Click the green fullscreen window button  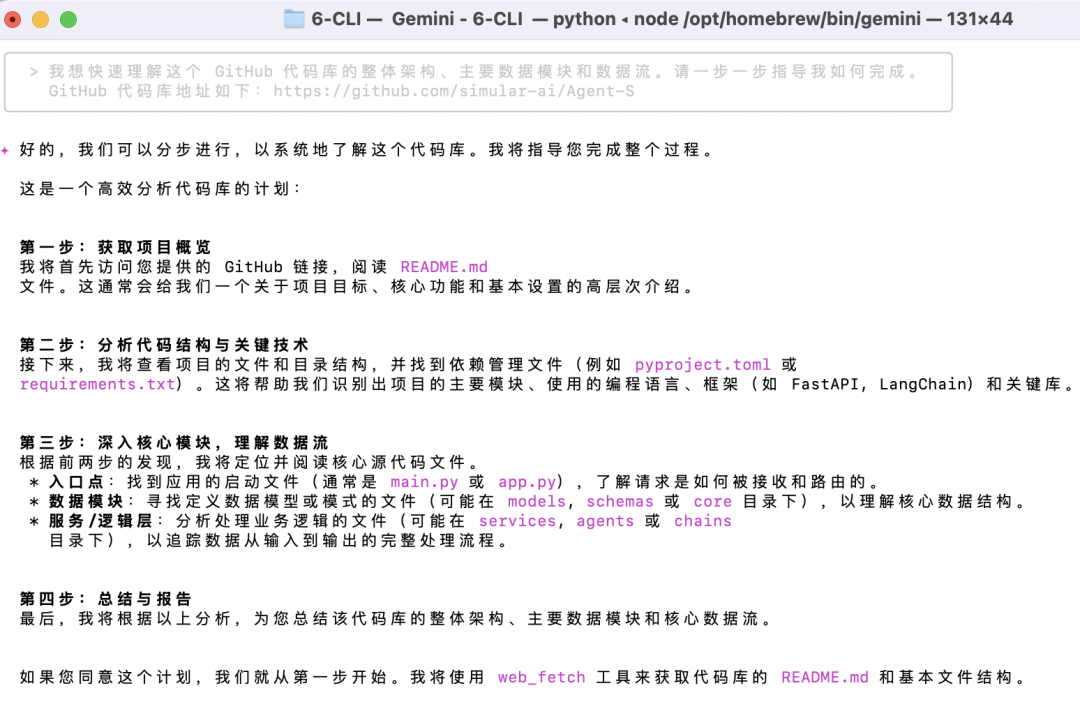[x=68, y=19]
